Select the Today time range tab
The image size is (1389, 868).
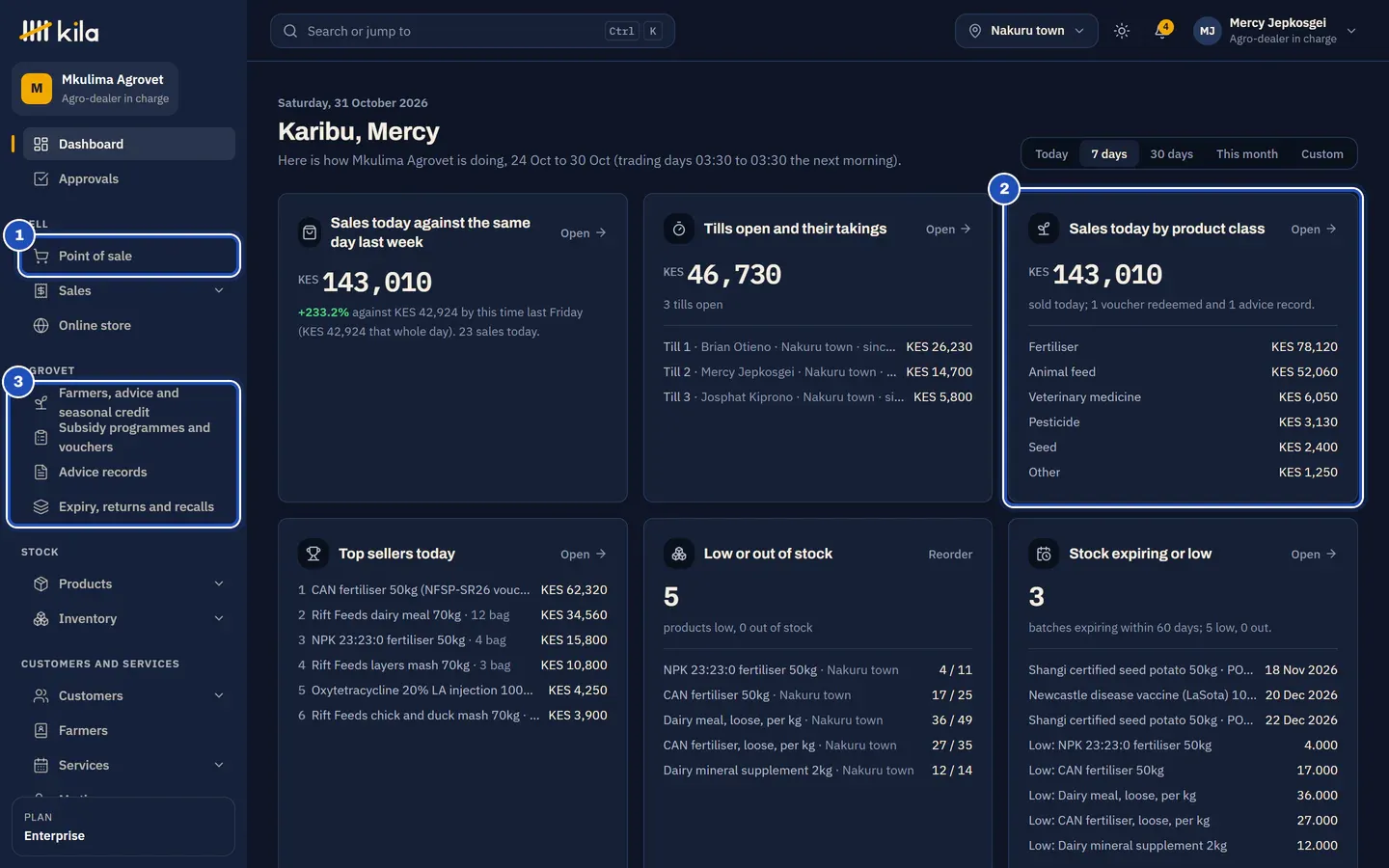click(1051, 153)
